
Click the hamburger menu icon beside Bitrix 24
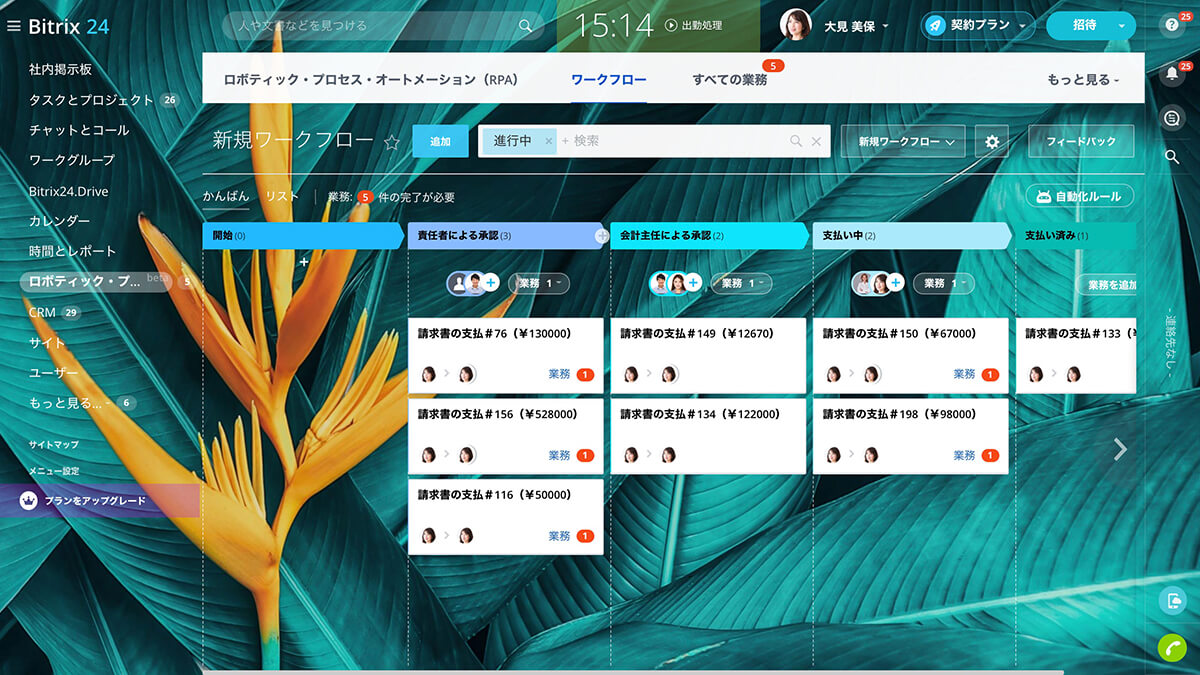(x=13, y=26)
